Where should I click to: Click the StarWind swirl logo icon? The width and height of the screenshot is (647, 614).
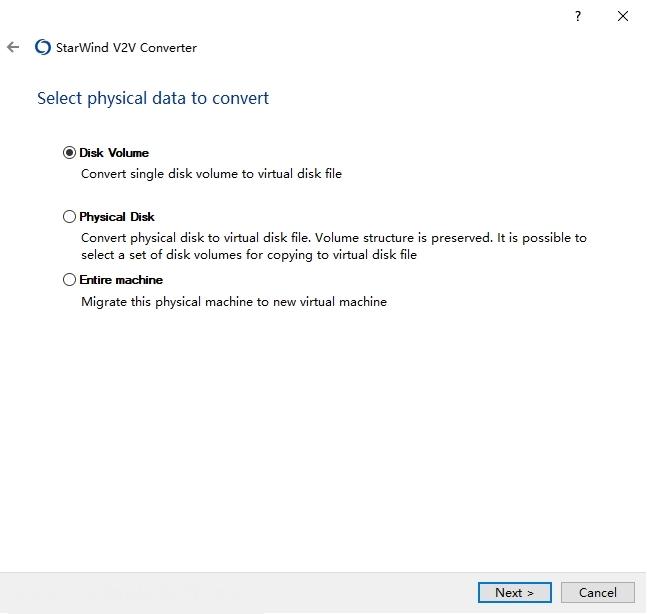tap(43, 47)
